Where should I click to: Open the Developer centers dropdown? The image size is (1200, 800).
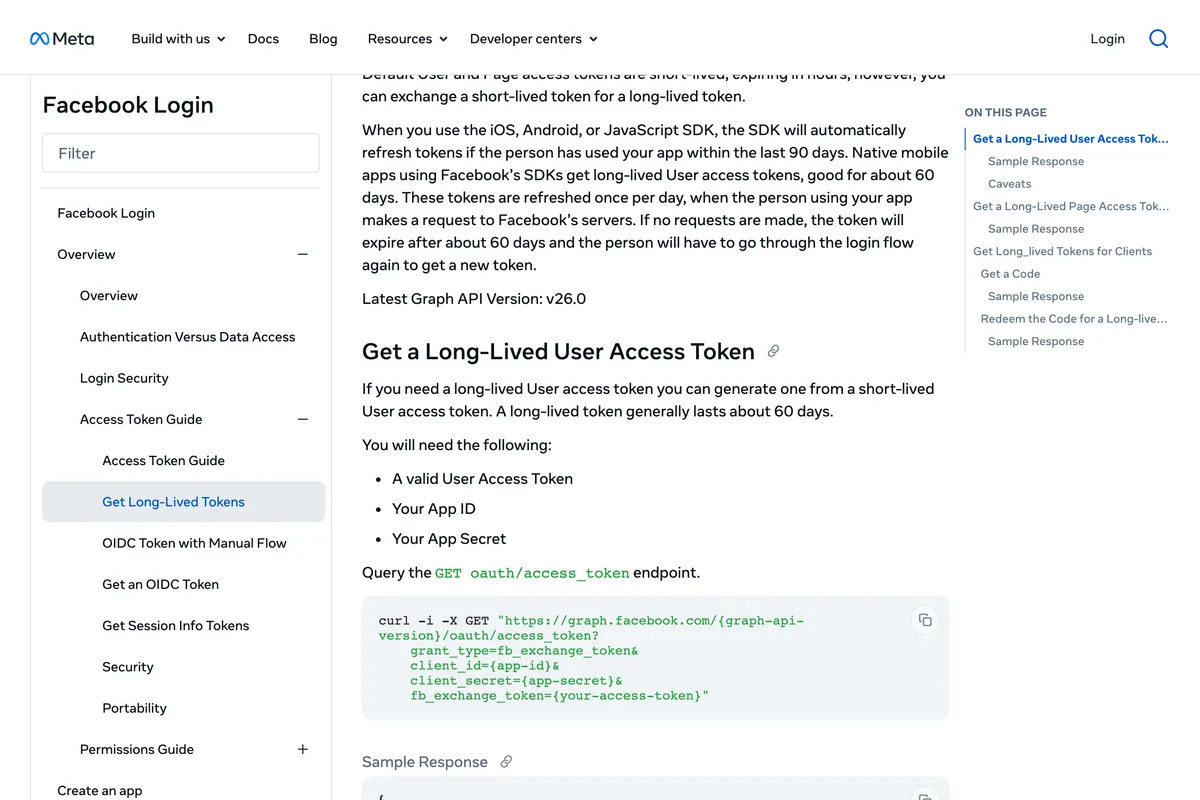(x=533, y=39)
